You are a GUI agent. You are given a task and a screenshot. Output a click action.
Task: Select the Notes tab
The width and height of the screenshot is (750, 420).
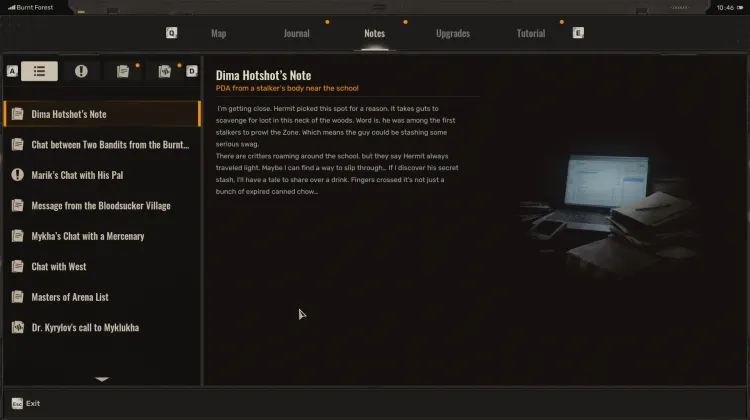[x=375, y=33]
